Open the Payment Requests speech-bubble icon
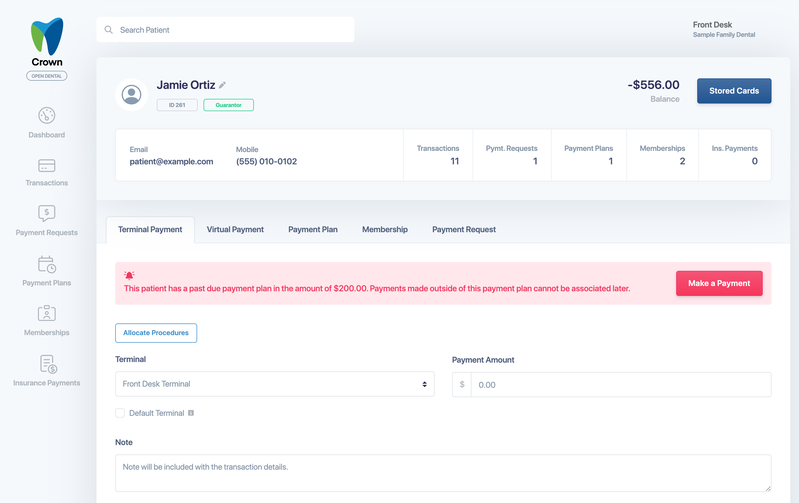This screenshot has width=799, height=503. click(x=46, y=213)
